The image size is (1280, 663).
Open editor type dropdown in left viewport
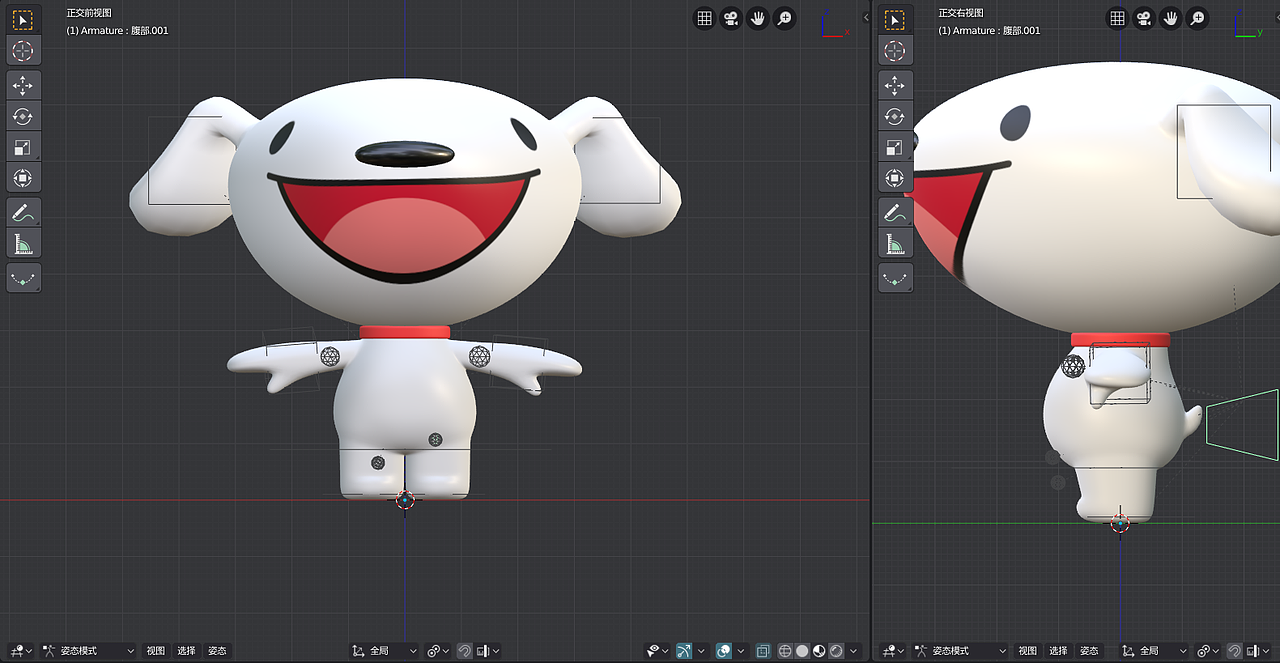pos(21,651)
